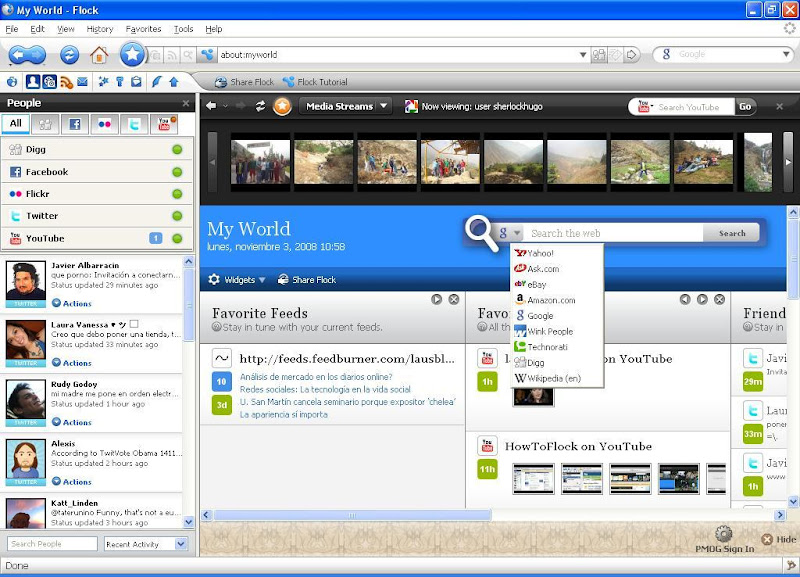
Task: Open Favorites sidebar stars icon
Action: [x=104, y=82]
